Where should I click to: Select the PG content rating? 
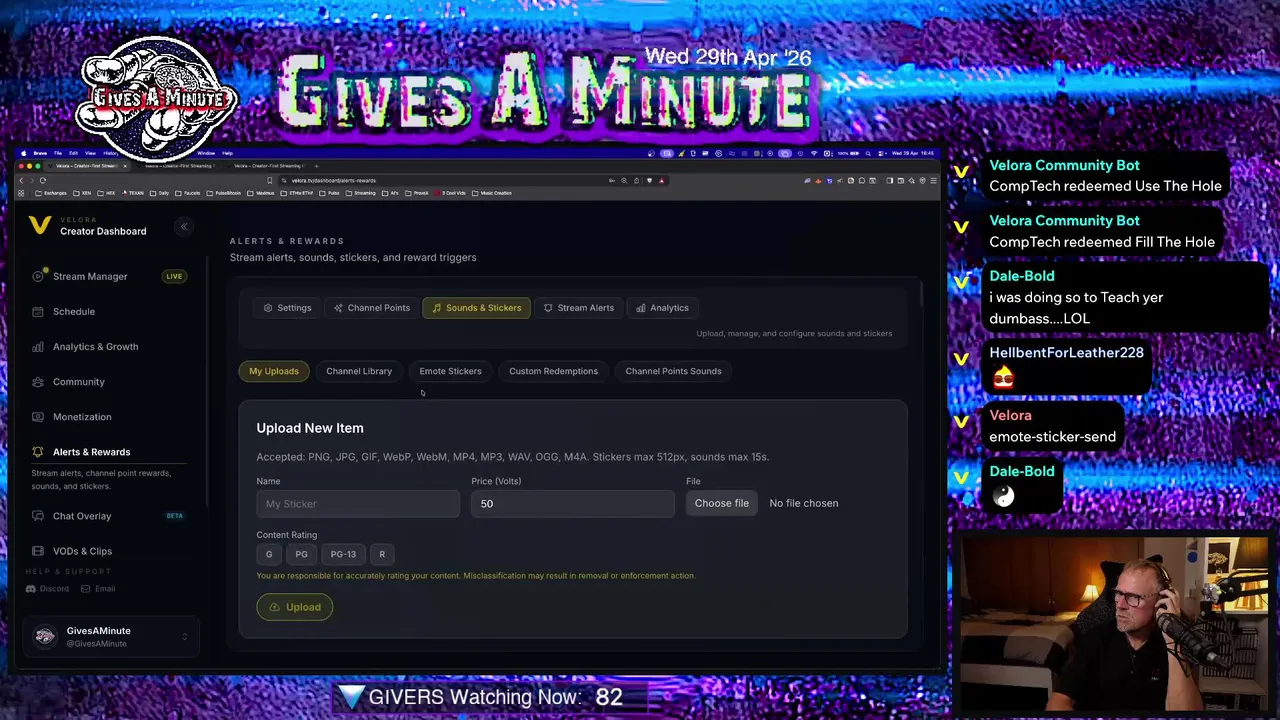pyautogui.click(x=301, y=554)
